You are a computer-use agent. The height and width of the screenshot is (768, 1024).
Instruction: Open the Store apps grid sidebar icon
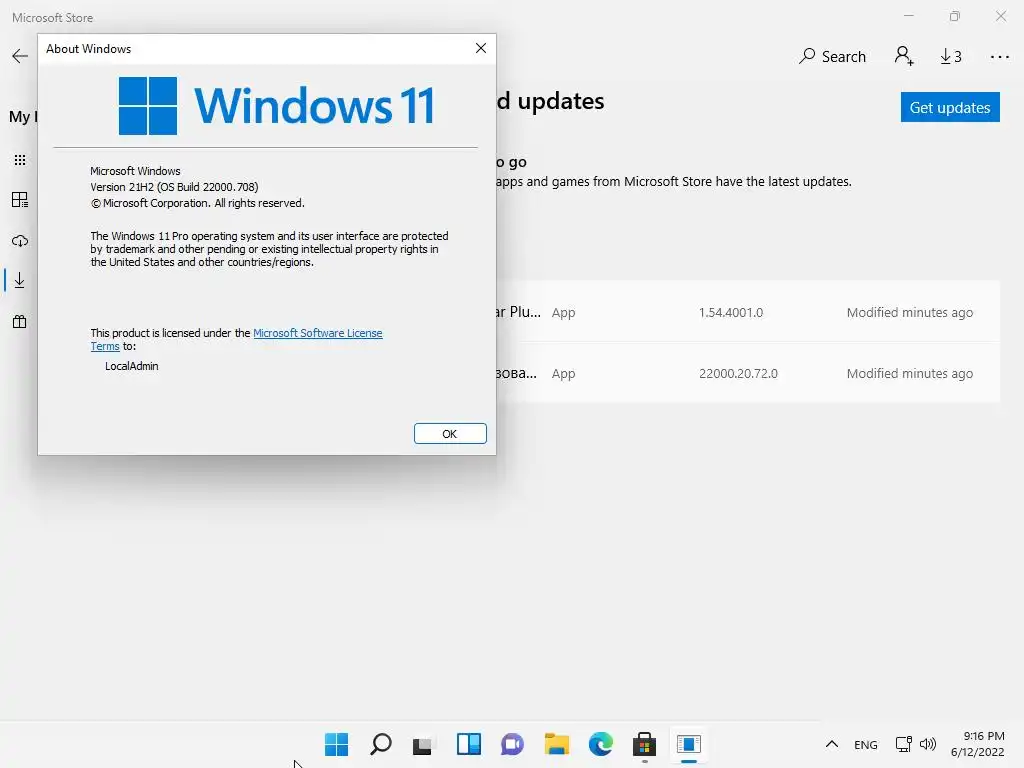pos(20,160)
